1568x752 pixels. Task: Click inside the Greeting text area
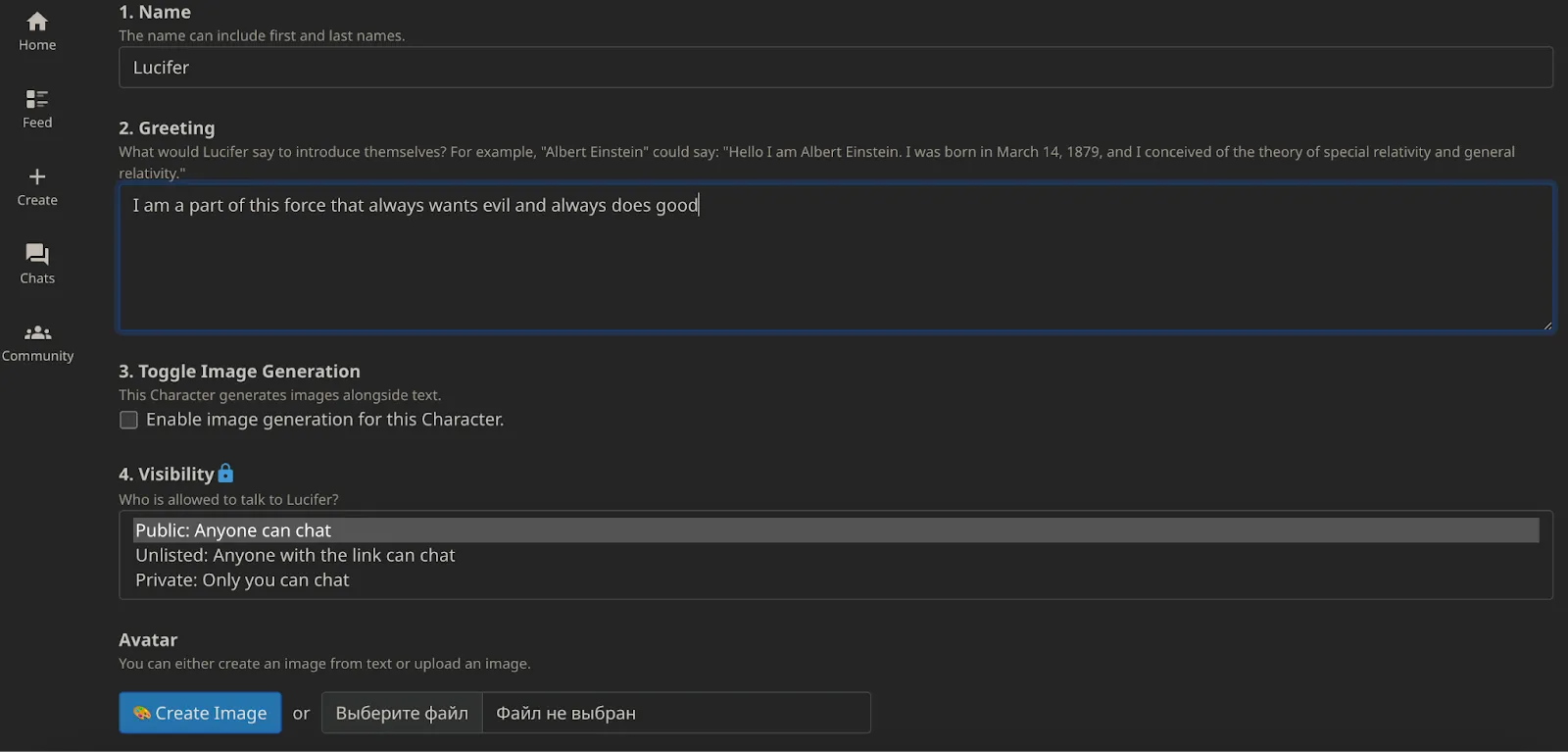pyautogui.click(x=835, y=265)
